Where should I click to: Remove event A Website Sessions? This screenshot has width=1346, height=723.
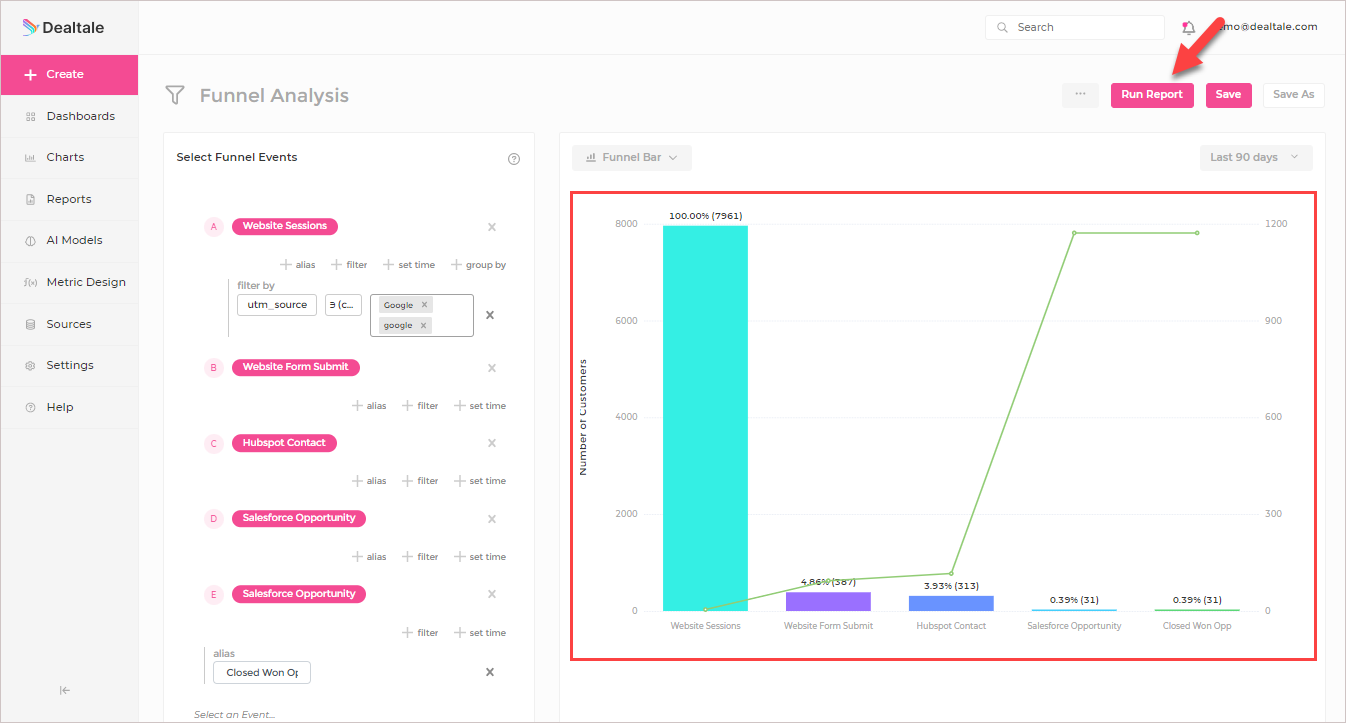pos(492,227)
